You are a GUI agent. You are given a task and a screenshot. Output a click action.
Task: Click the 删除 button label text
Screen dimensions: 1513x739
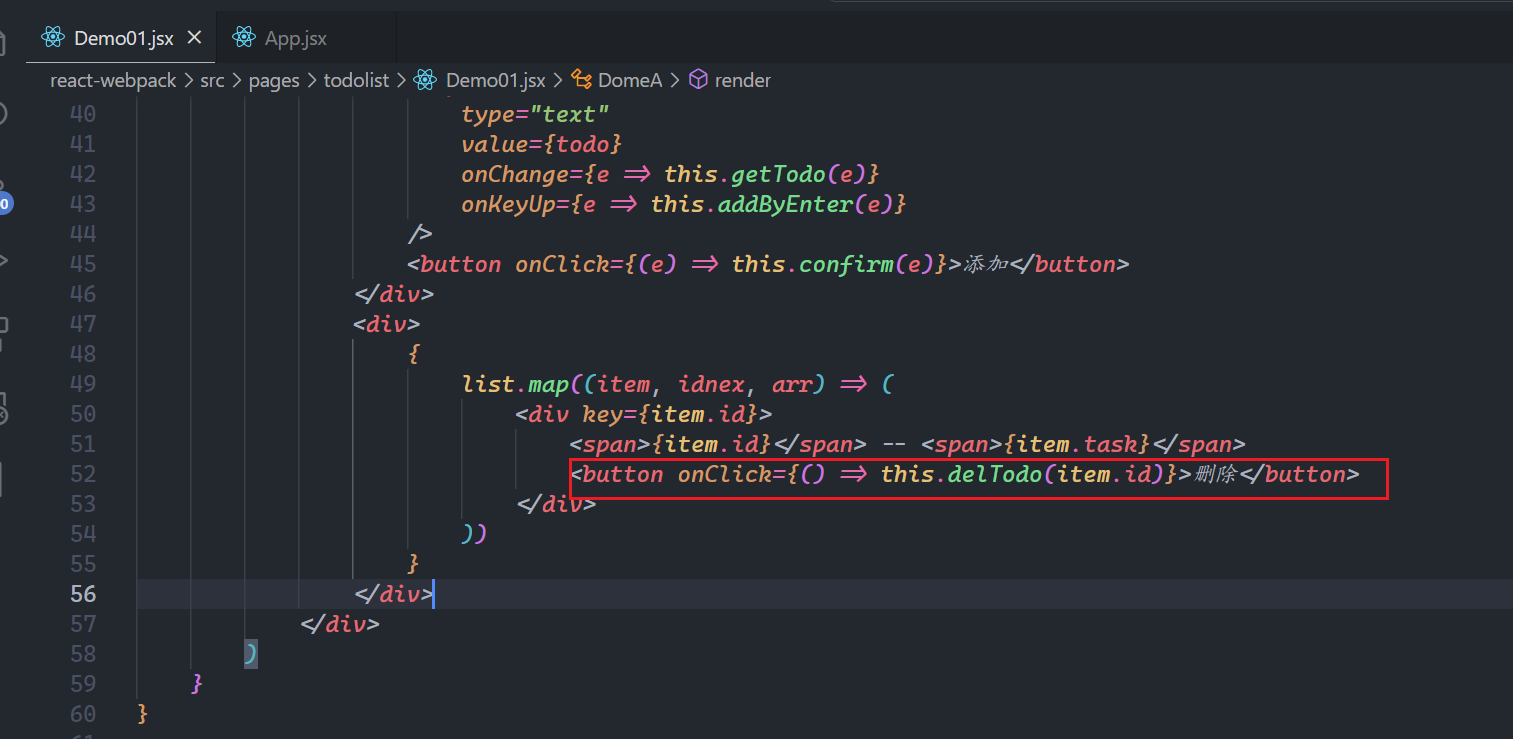pyautogui.click(x=1215, y=474)
